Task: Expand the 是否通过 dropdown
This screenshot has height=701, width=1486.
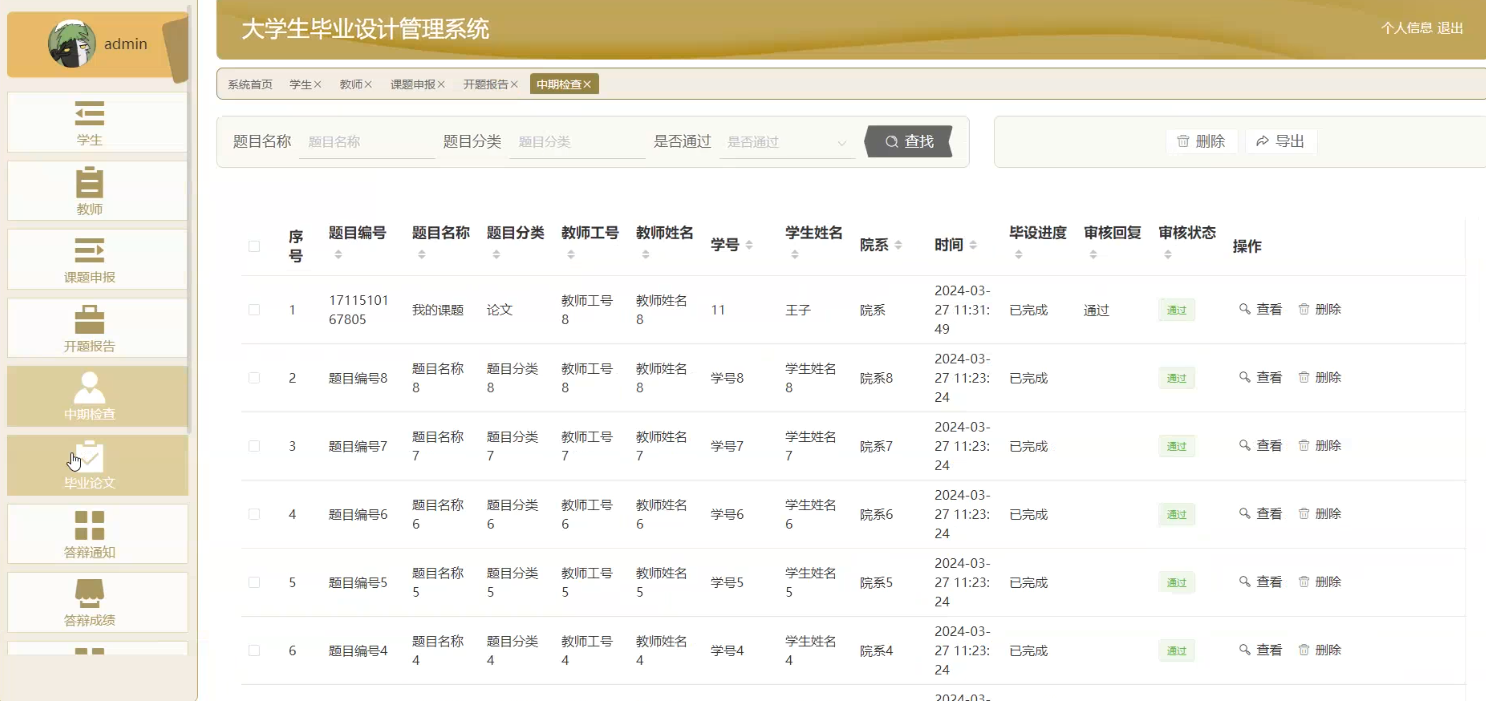Action: pos(787,142)
